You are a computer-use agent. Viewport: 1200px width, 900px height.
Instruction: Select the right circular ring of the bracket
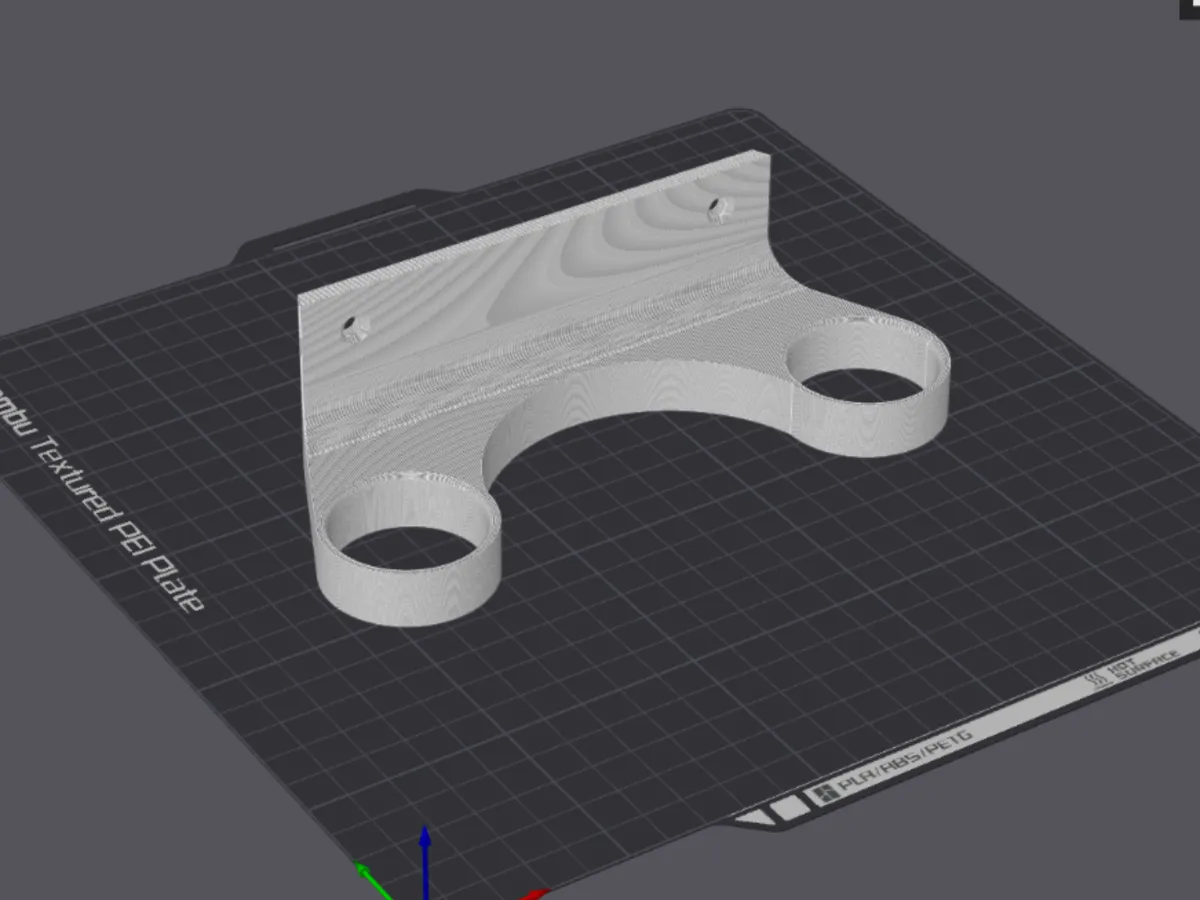click(x=866, y=386)
